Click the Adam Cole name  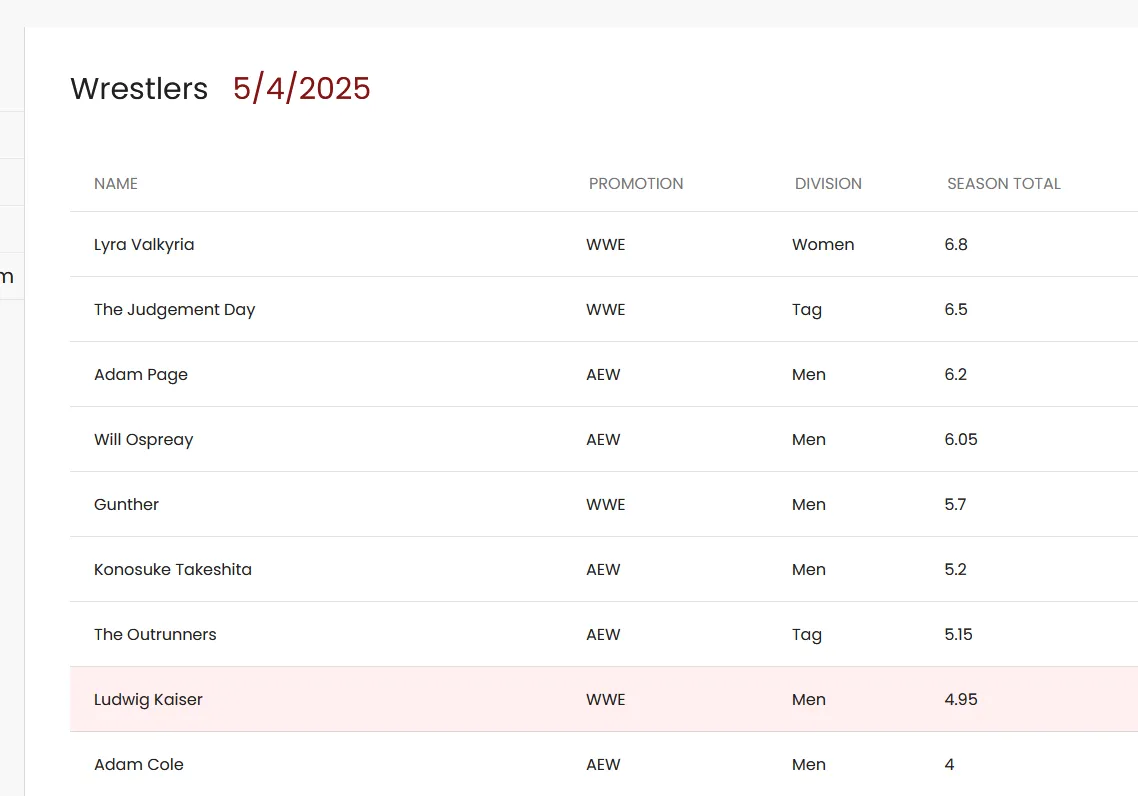139,764
